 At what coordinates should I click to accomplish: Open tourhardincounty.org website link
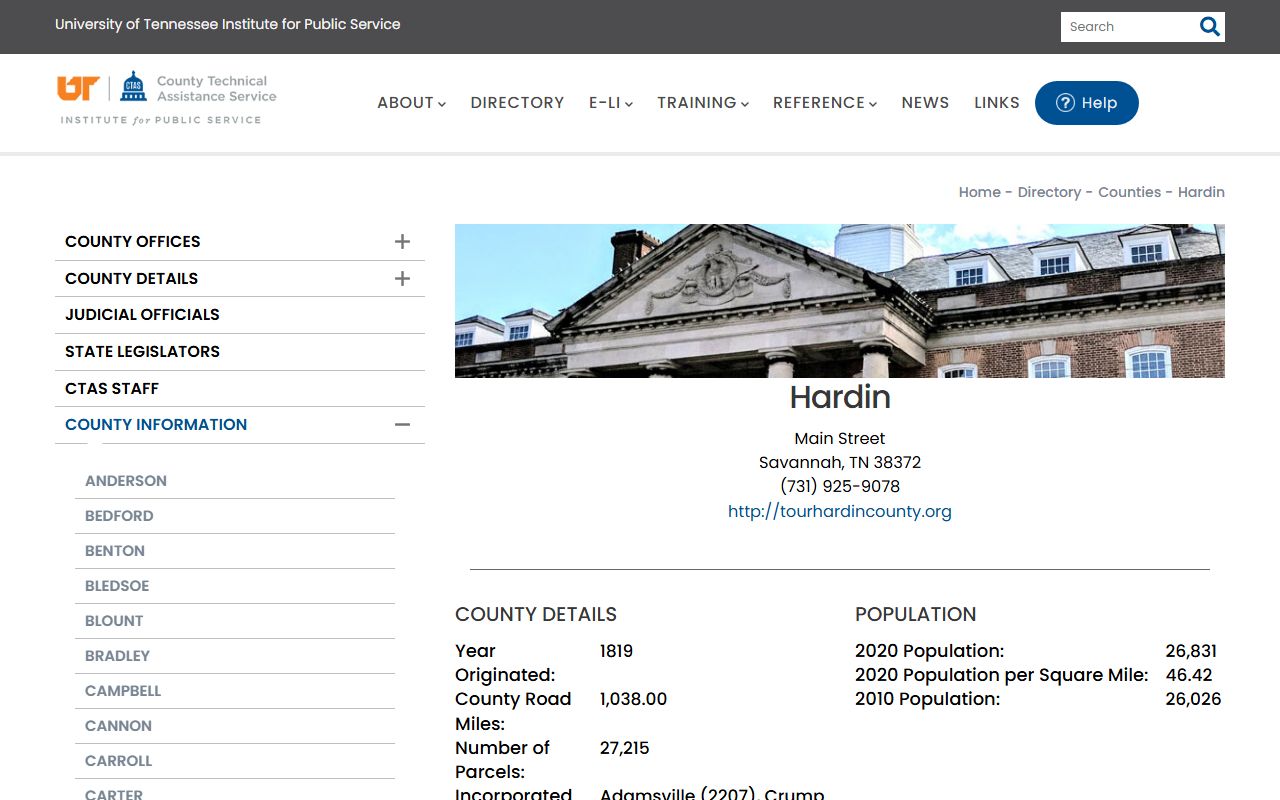pyautogui.click(x=840, y=511)
